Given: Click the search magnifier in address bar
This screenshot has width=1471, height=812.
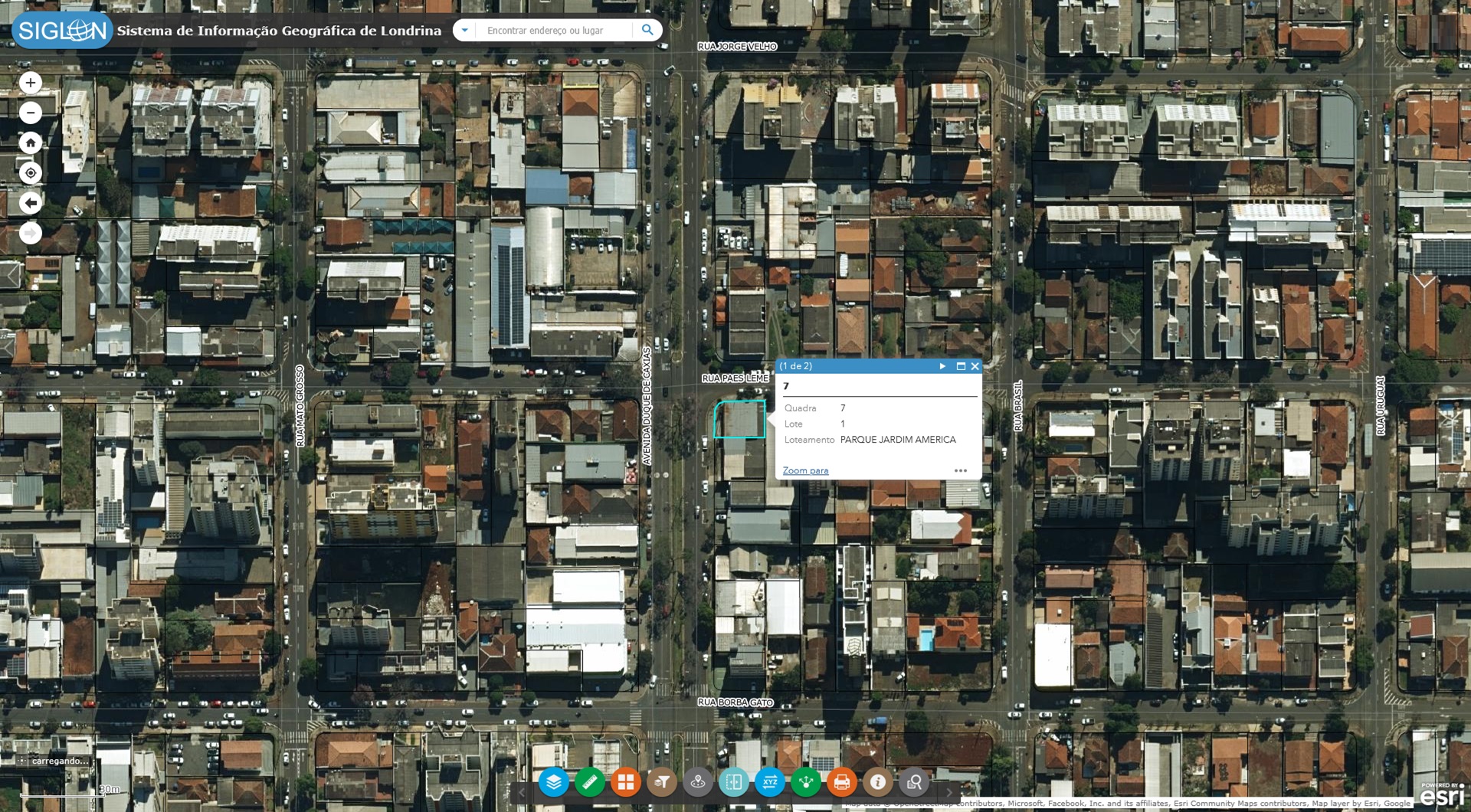Looking at the screenshot, I should 647,30.
